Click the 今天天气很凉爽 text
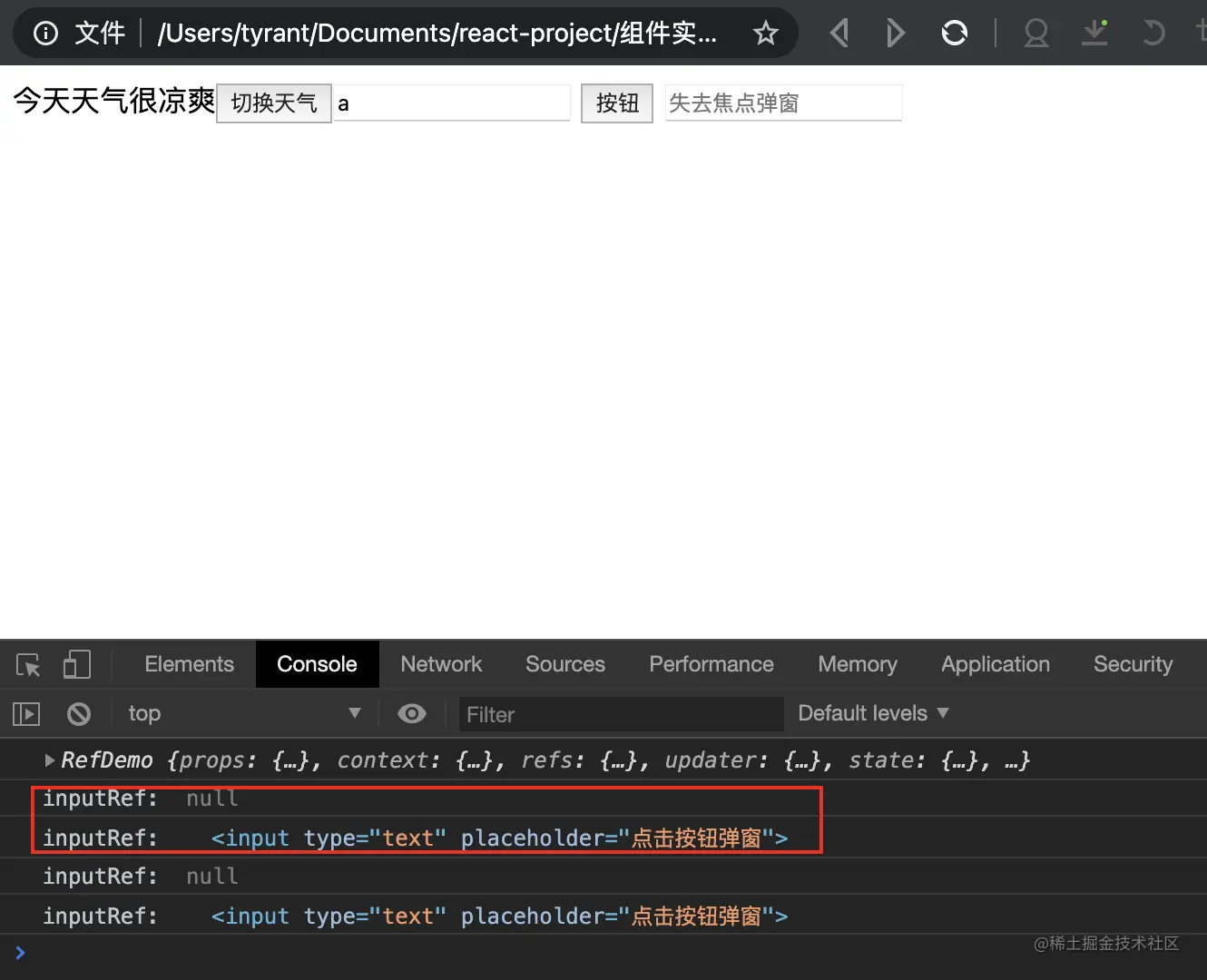Image resolution: width=1207 pixels, height=980 pixels. tap(114, 101)
